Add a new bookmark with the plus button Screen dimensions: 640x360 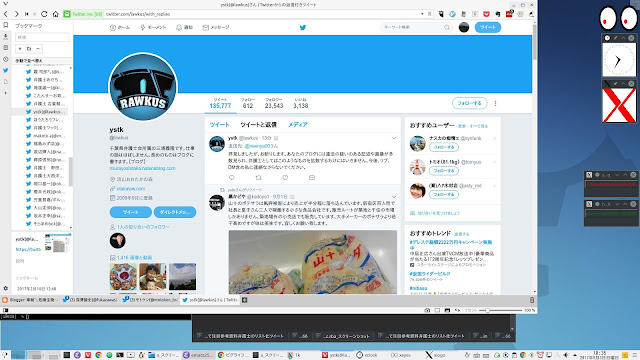[20, 49]
